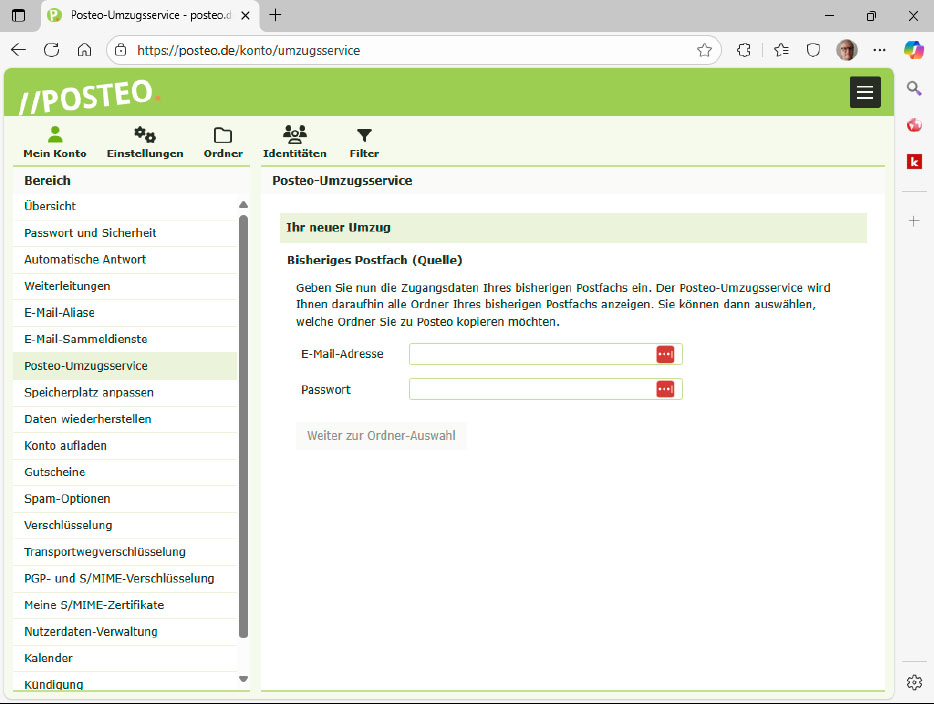Go to E-Mail-Aliase in sidebar
This screenshot has height=704, width=934.
(x=59, y=313)
